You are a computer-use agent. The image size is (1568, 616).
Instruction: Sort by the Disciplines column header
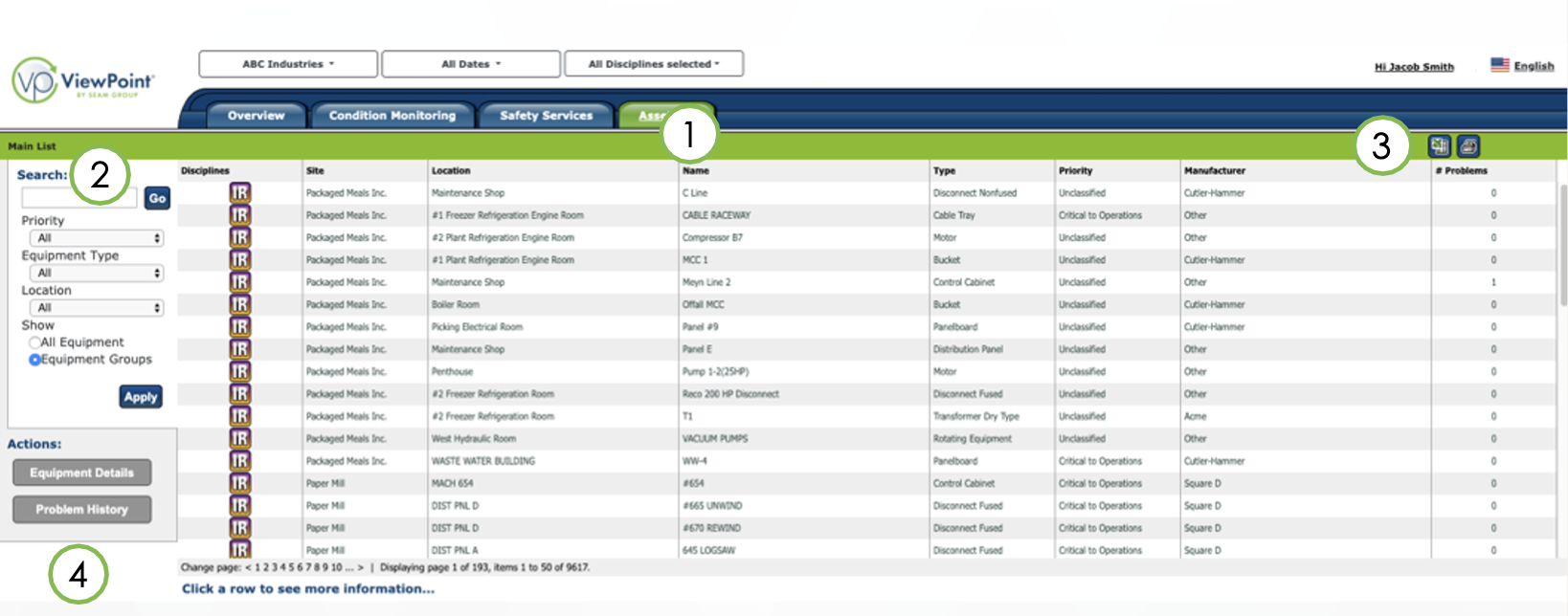pos(205,170)
